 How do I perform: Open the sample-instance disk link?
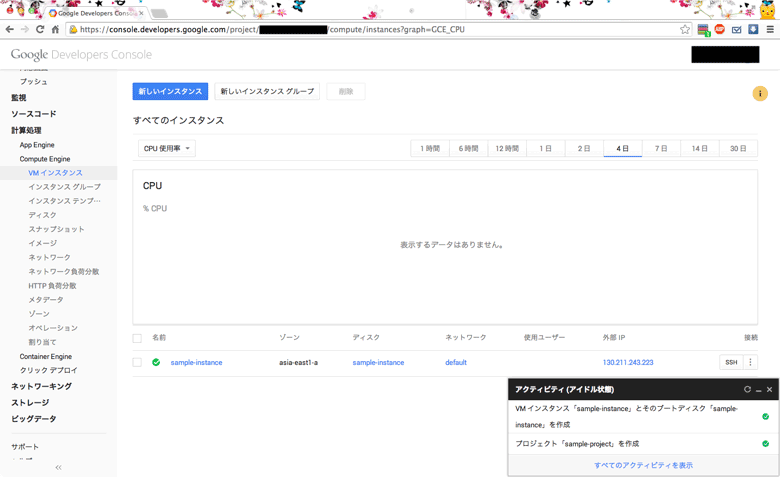tap(378, 362)
